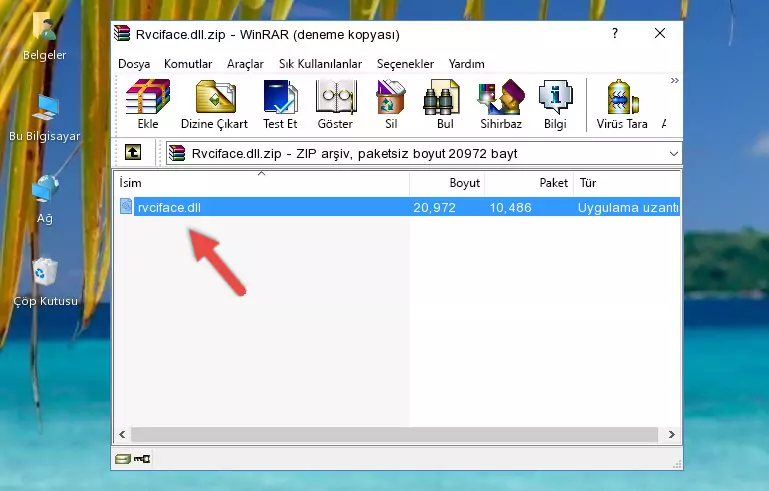The width and height of the screenshot is (769, 491).
Task: Expand the toolbar overflow chevron
Action: coord(675,80)
